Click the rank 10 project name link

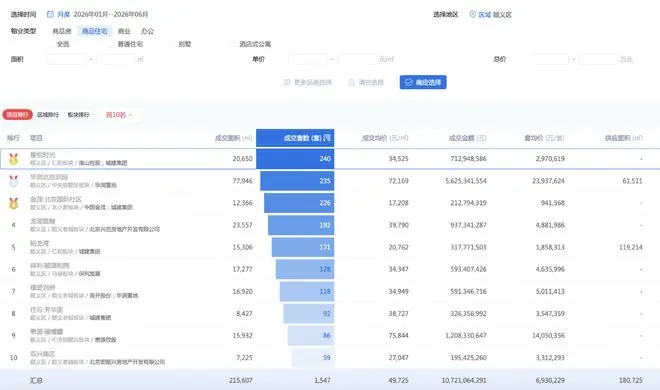tap(43, 354)
